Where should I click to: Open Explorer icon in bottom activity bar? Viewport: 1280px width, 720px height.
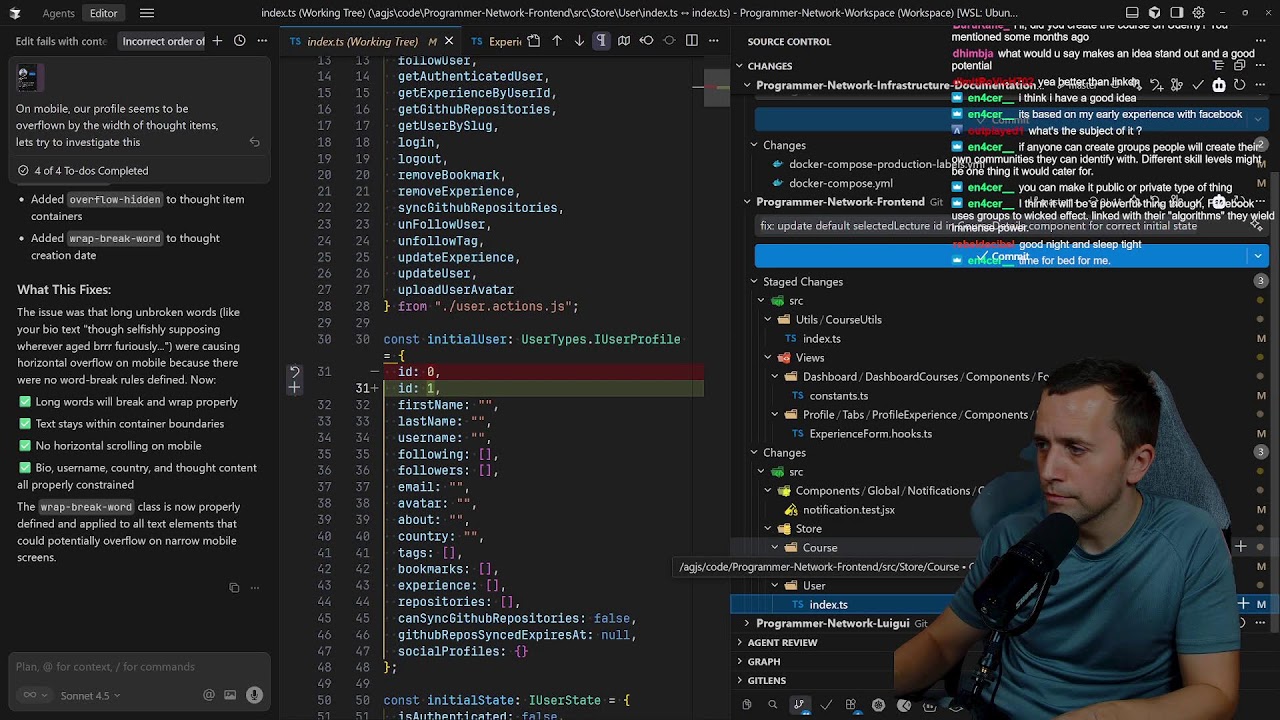[746, 705]
